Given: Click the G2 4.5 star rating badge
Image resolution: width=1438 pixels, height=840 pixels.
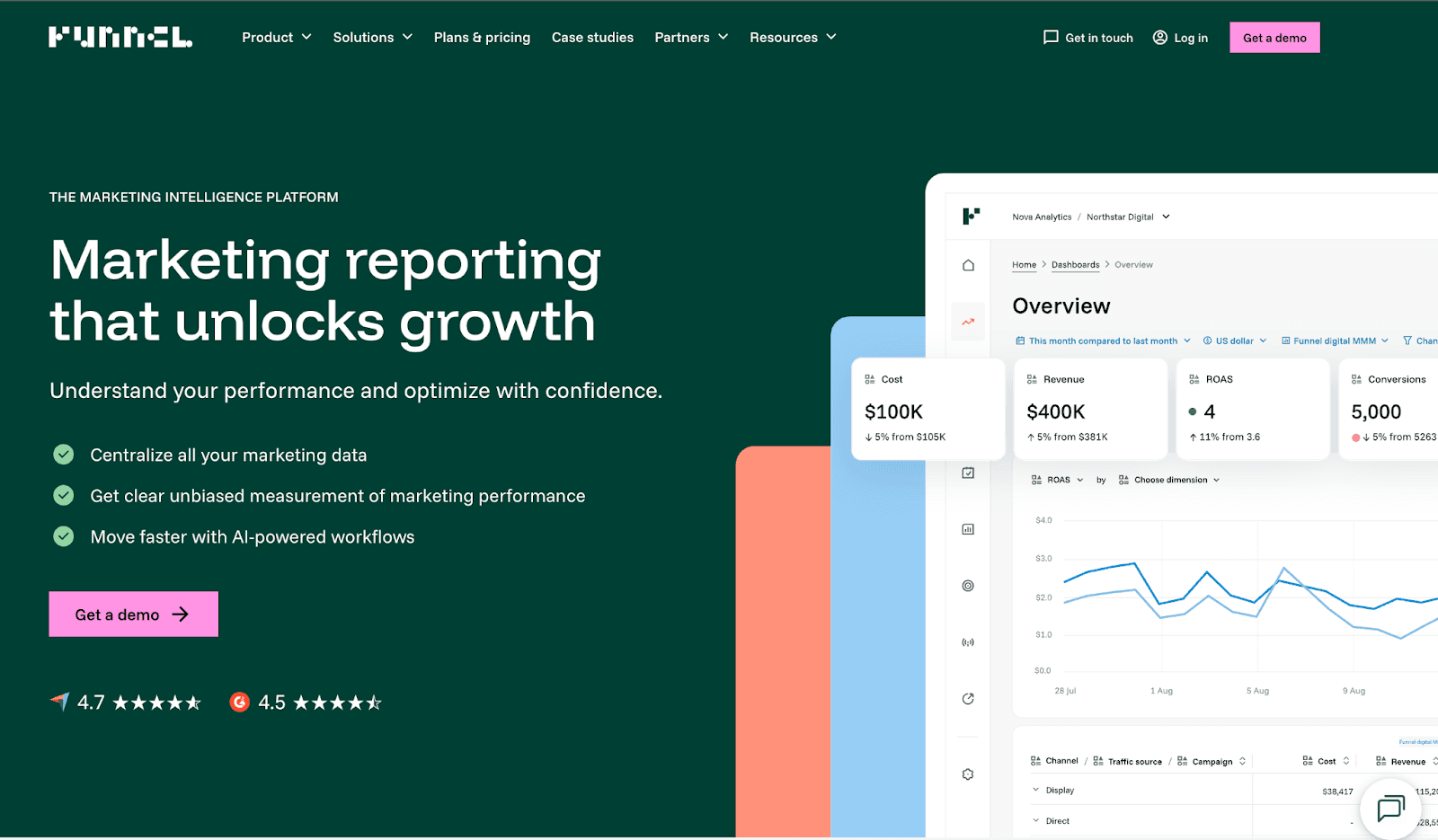Looking at the screenshot, I should 305,702.
